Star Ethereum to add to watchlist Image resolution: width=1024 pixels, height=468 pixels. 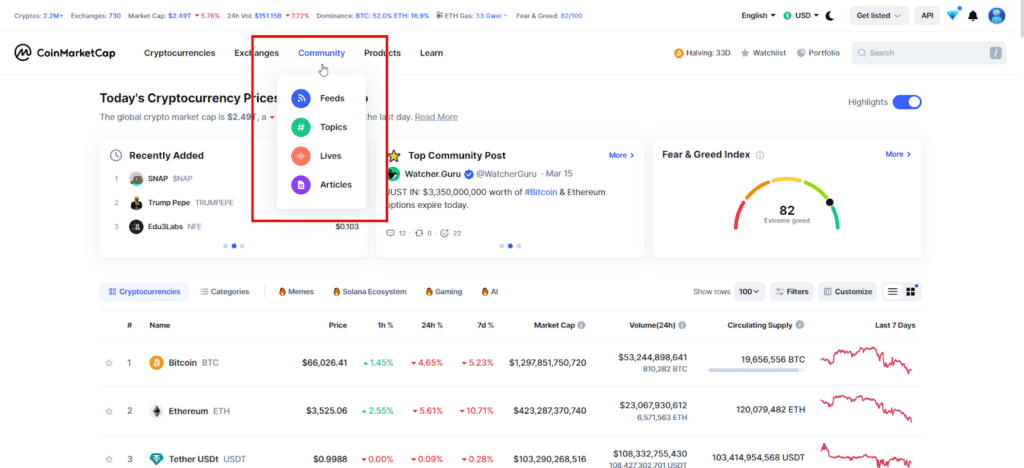pyautogui.click(x=109, y=411)
